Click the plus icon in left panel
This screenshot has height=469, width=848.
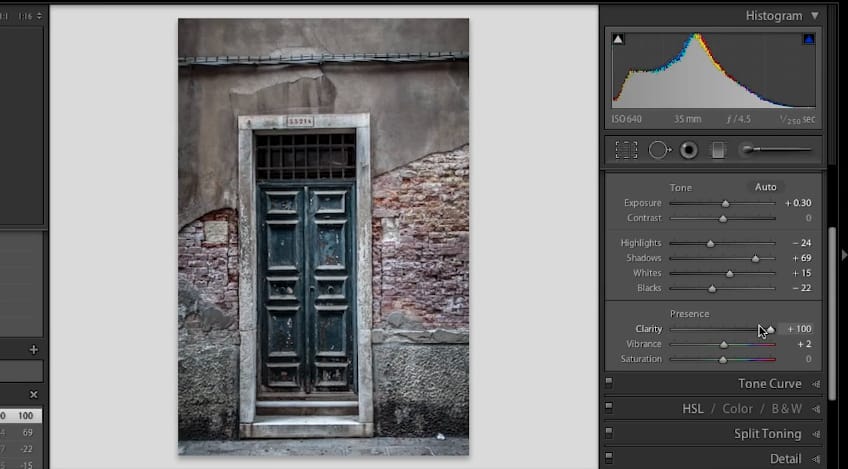(34, 350)
